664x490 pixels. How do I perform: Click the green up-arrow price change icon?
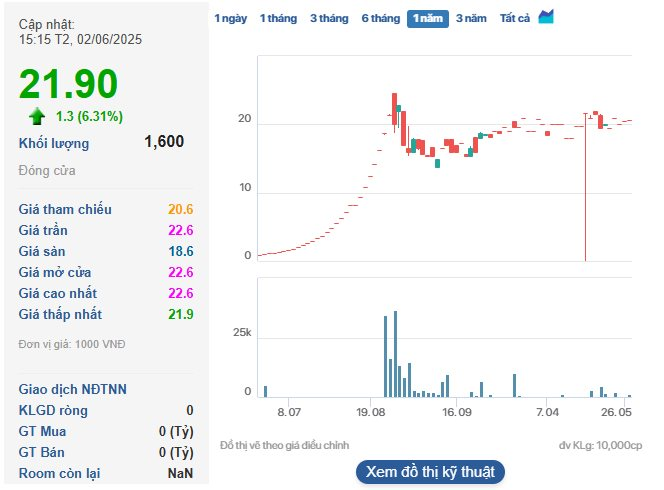coord(37,116)
